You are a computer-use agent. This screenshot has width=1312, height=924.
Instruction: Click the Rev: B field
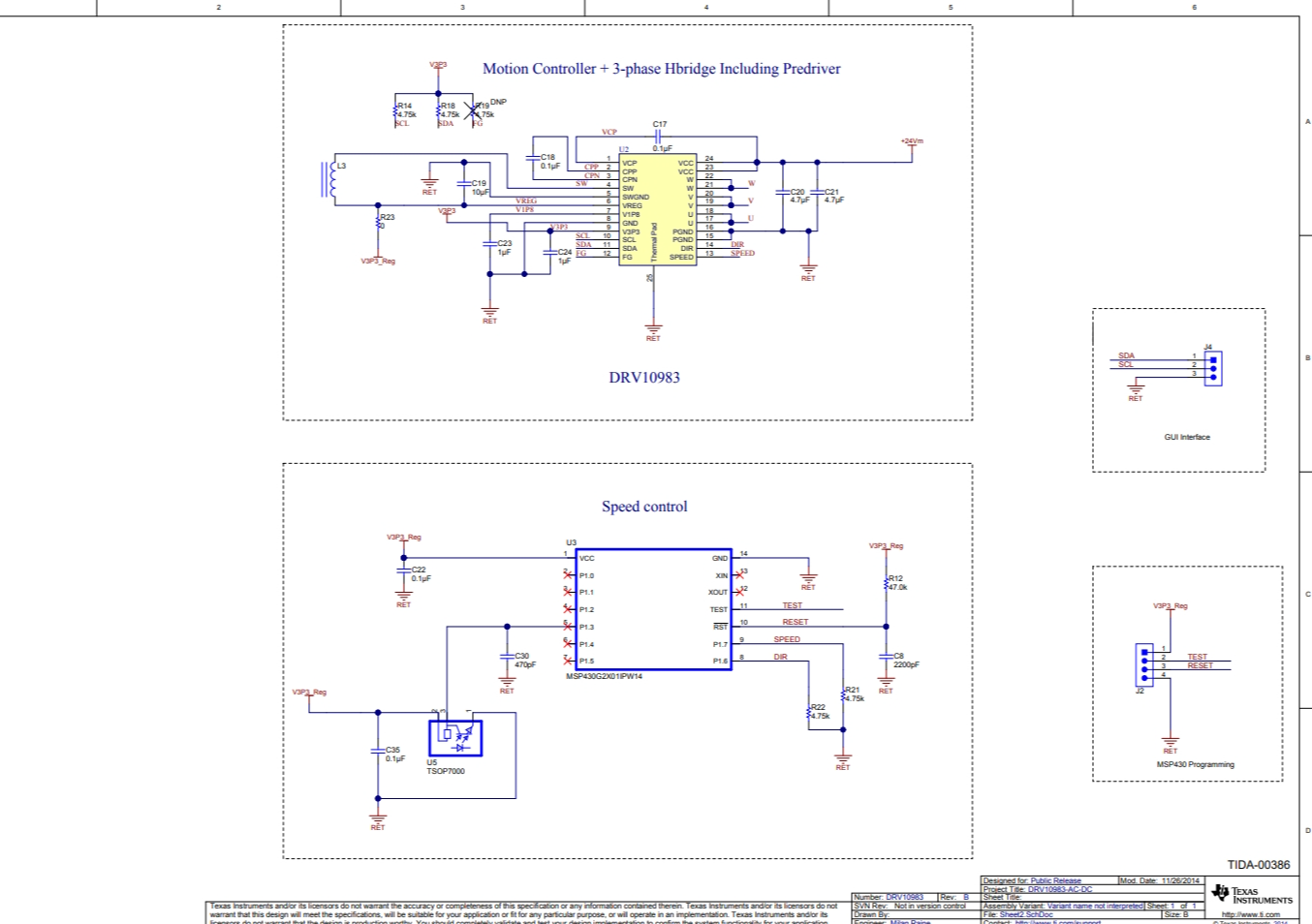pos(954,898)
